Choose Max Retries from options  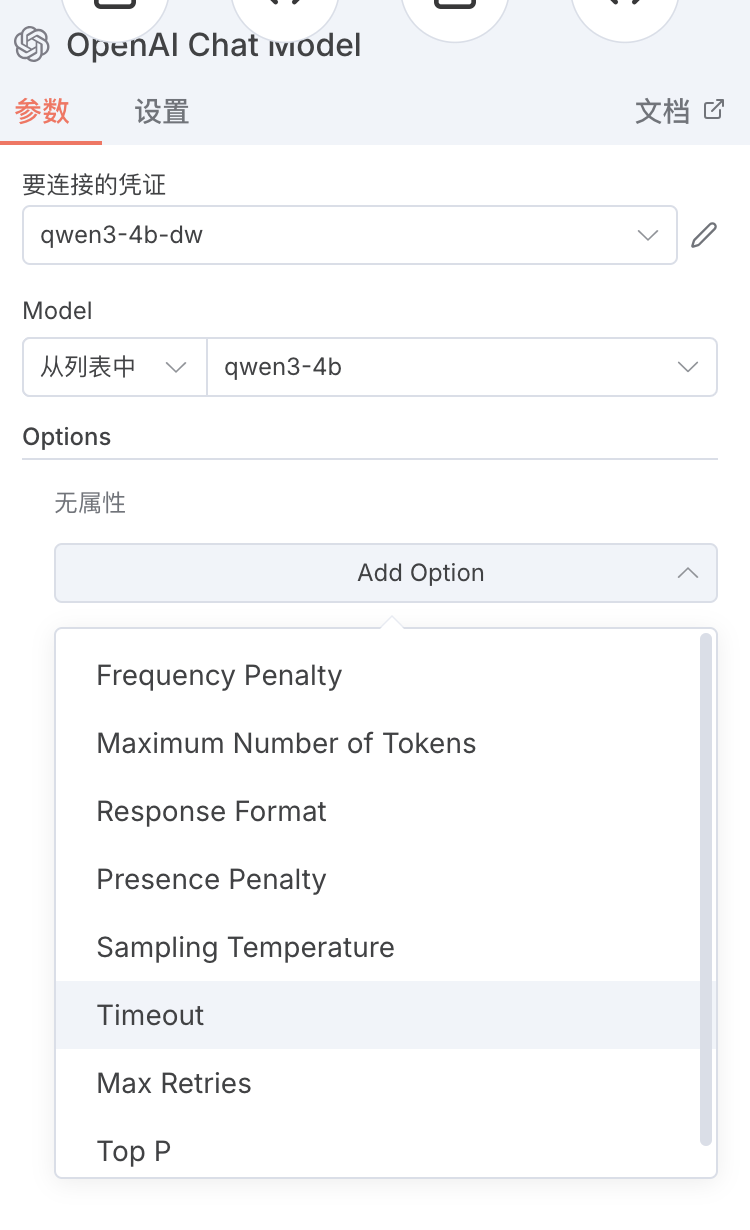coord(174,1084)
